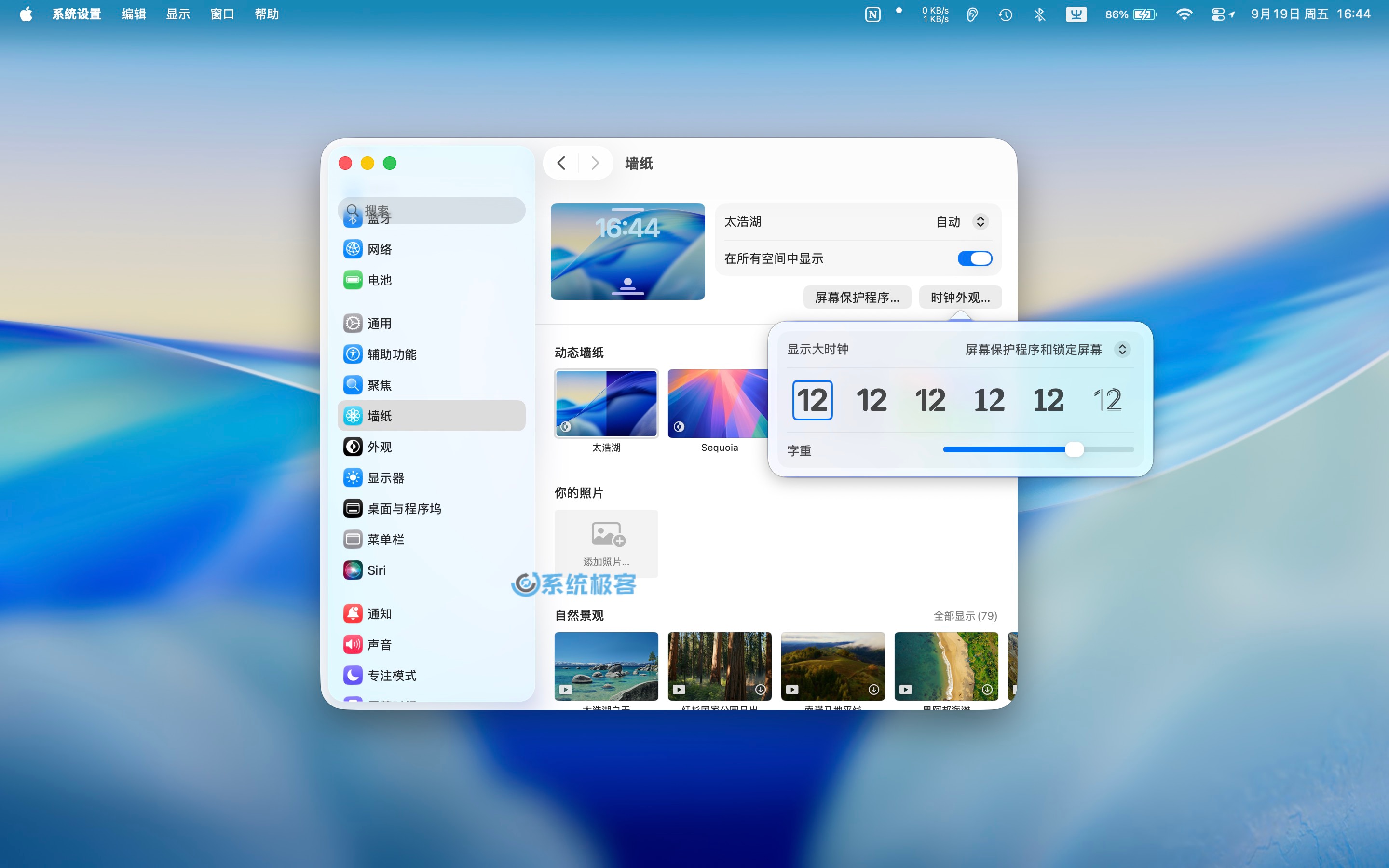Click the date and time in menu bar
The image size is (1389, 868).
pyautogui.click(x=1310, y=14)
